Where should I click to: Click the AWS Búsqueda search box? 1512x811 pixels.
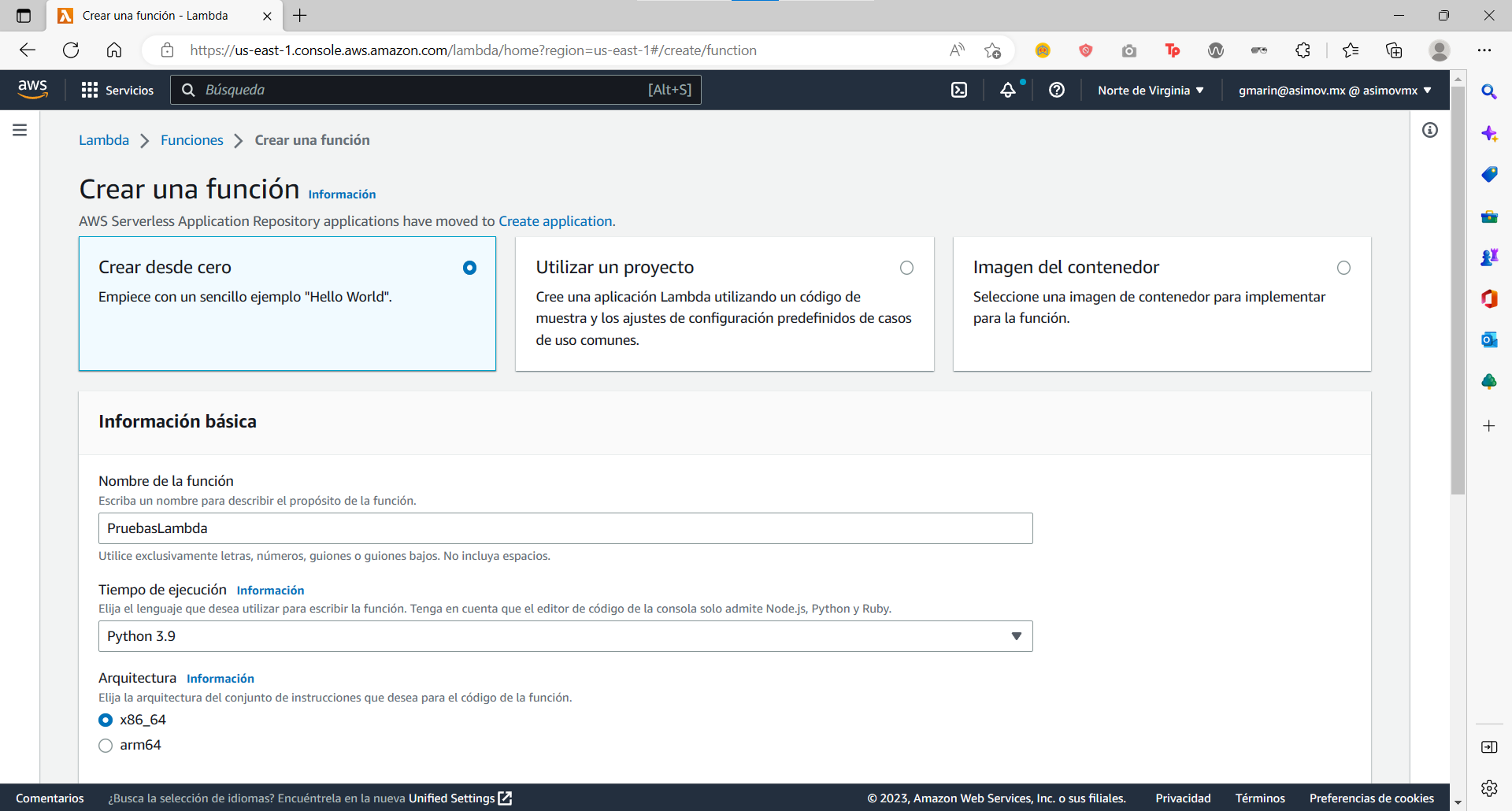(x=435, y=90)
